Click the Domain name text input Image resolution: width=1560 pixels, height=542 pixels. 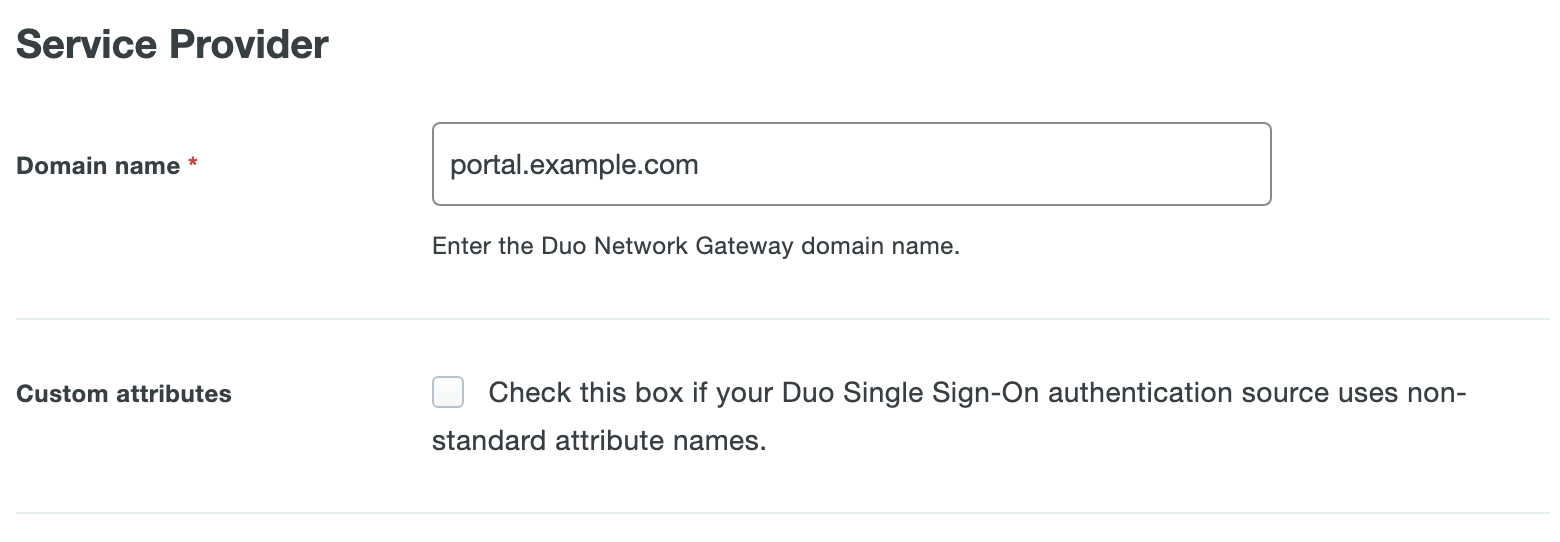point(850,164)
